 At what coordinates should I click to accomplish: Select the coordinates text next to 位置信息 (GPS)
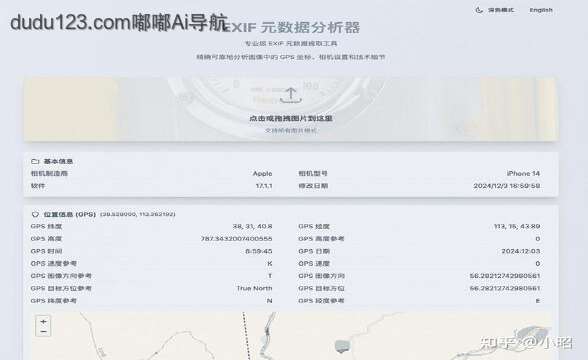138,214
